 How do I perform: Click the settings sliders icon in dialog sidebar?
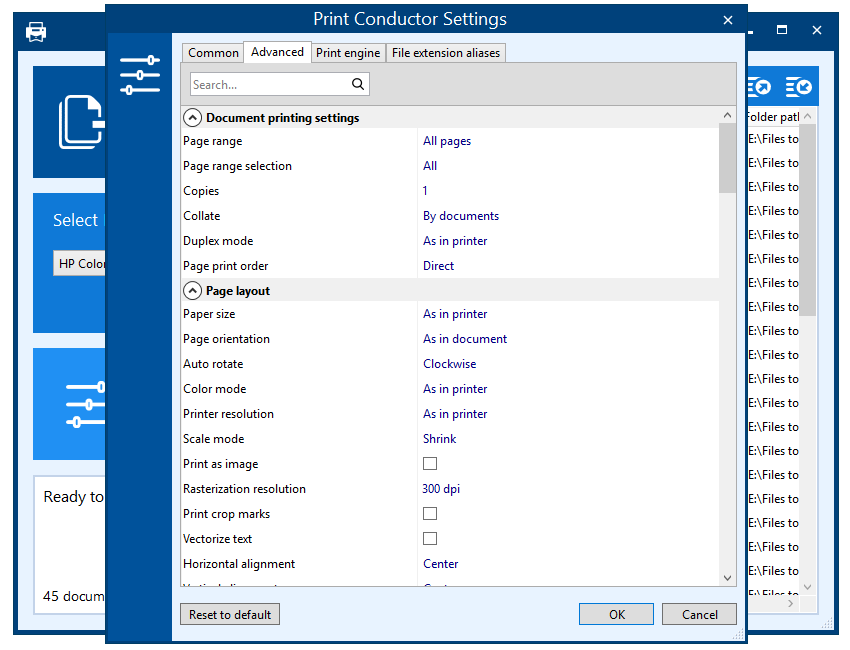pyautogui.click(x=140, y=75)
